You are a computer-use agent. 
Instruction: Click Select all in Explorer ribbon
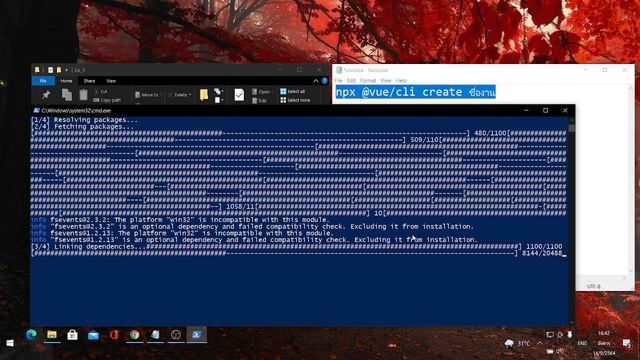pyautogui.click(x=293, y=91)
